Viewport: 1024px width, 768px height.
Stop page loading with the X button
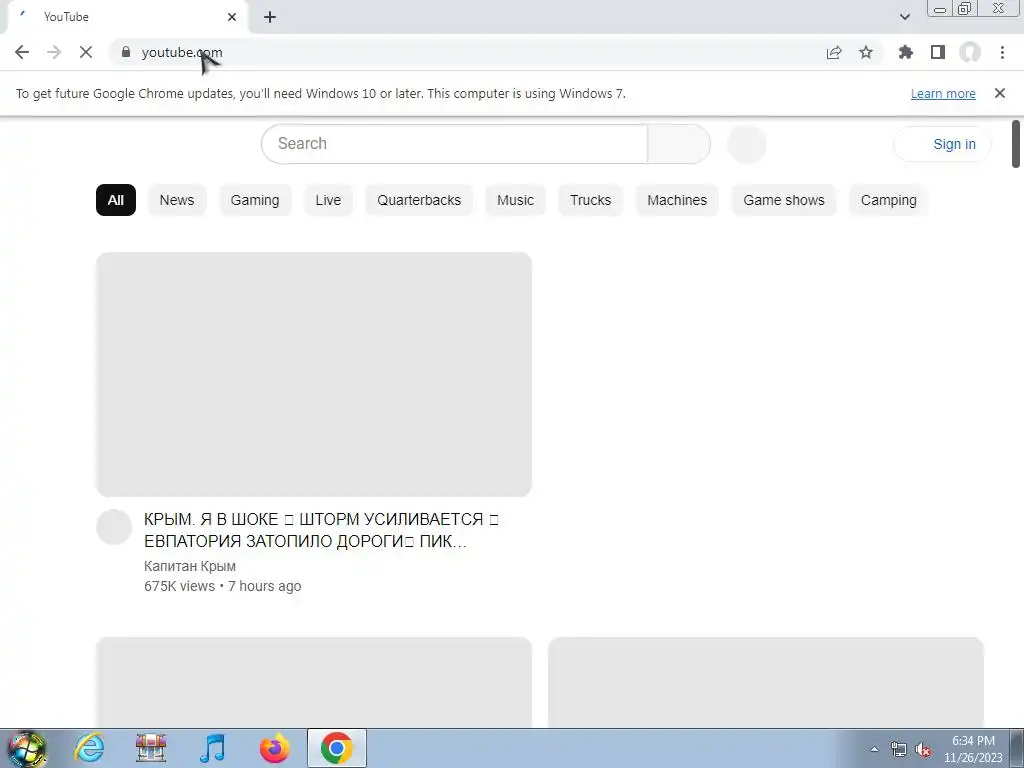(x=86, y=52)
